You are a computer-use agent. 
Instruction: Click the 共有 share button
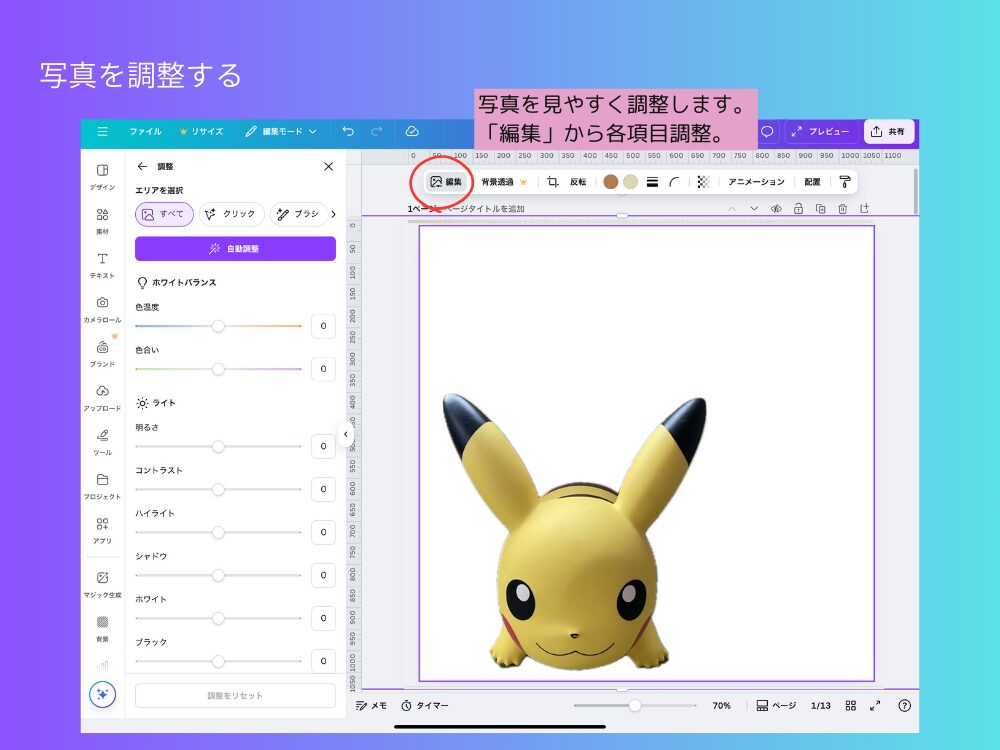[889, 131]
